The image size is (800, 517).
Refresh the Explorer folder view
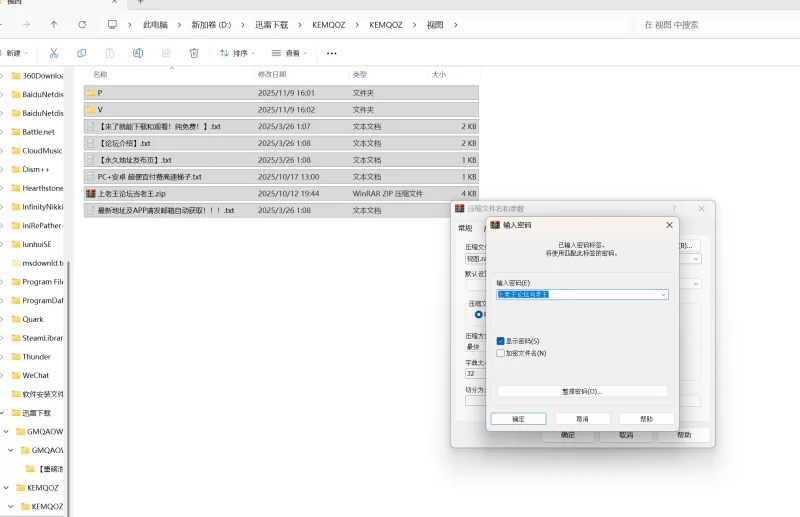tap(82, 24)
